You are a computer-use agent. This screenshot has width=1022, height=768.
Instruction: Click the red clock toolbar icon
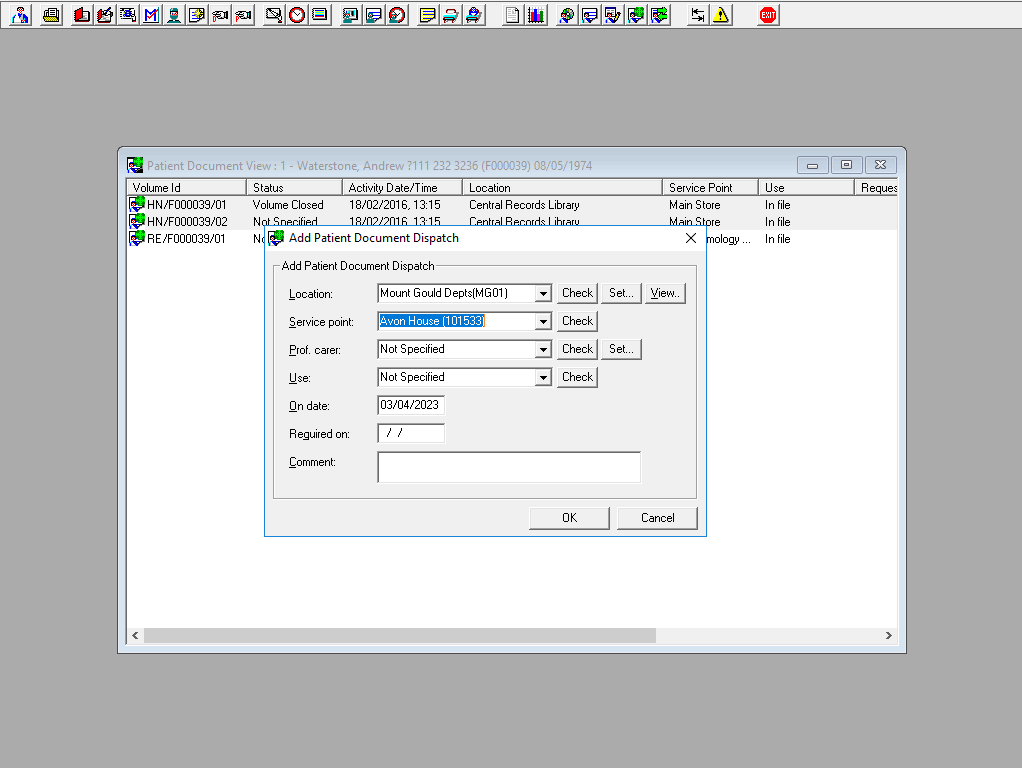click(x=297, y=15)
